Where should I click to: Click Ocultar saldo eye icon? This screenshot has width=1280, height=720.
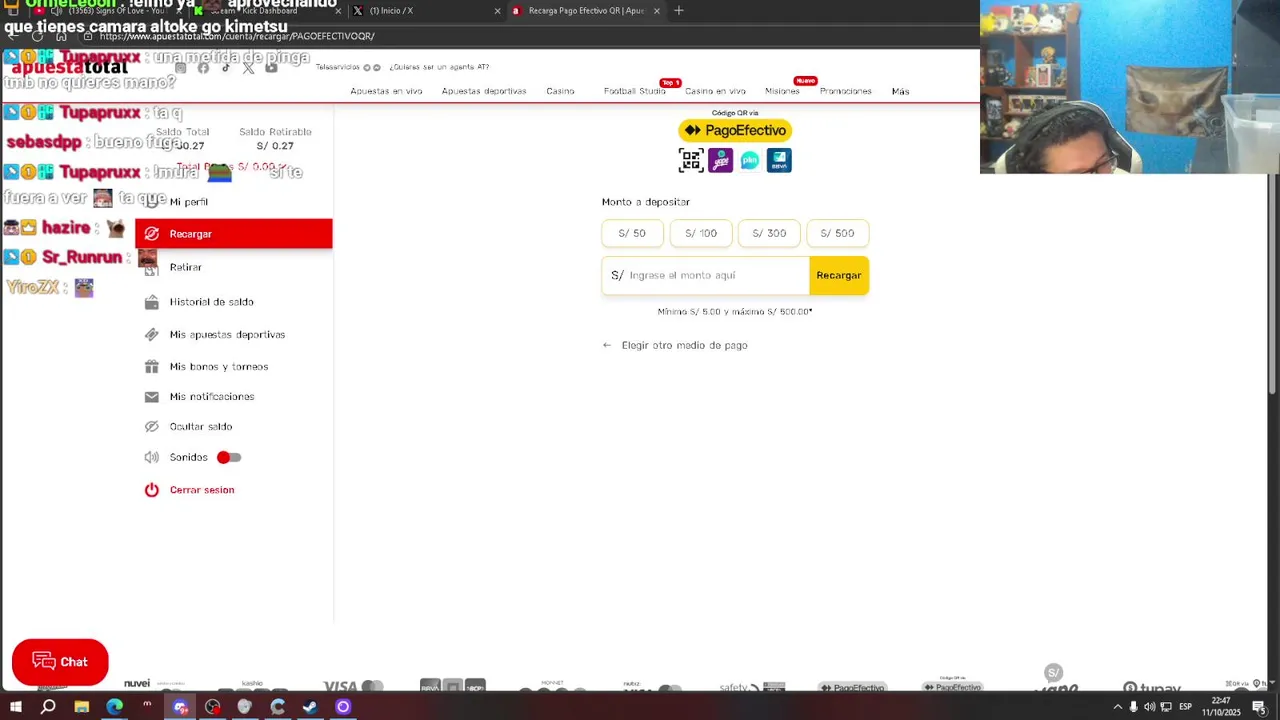(x=151, y=427)
